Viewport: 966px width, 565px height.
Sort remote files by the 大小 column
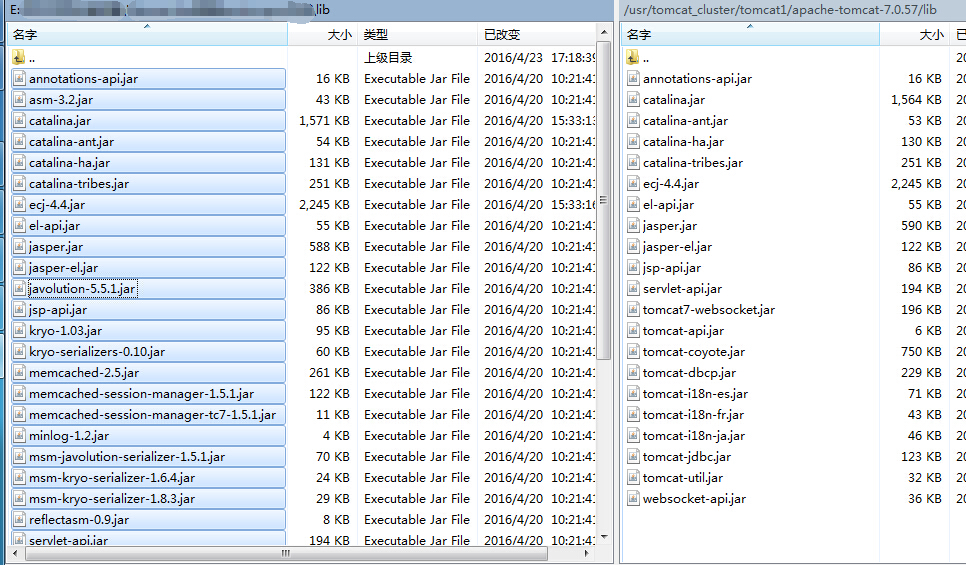(x=914, y=35)
